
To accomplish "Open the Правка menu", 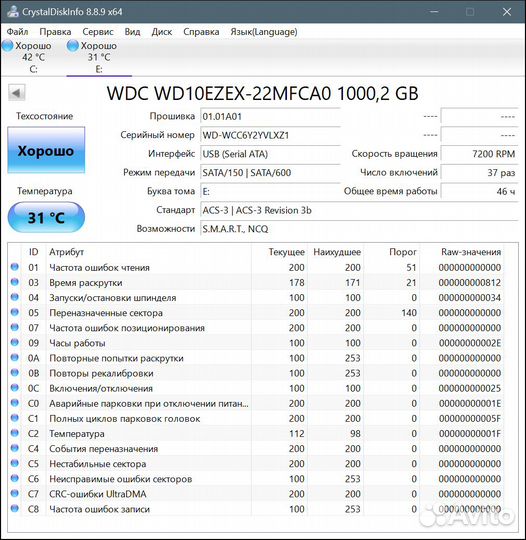I will 55,32.
